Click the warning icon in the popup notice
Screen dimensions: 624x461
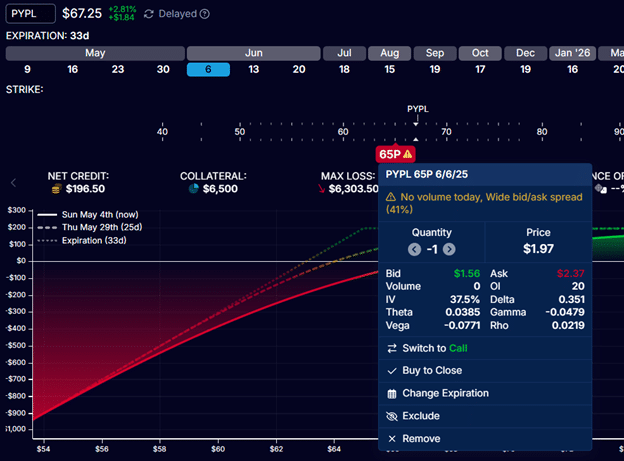click(391, 197)
